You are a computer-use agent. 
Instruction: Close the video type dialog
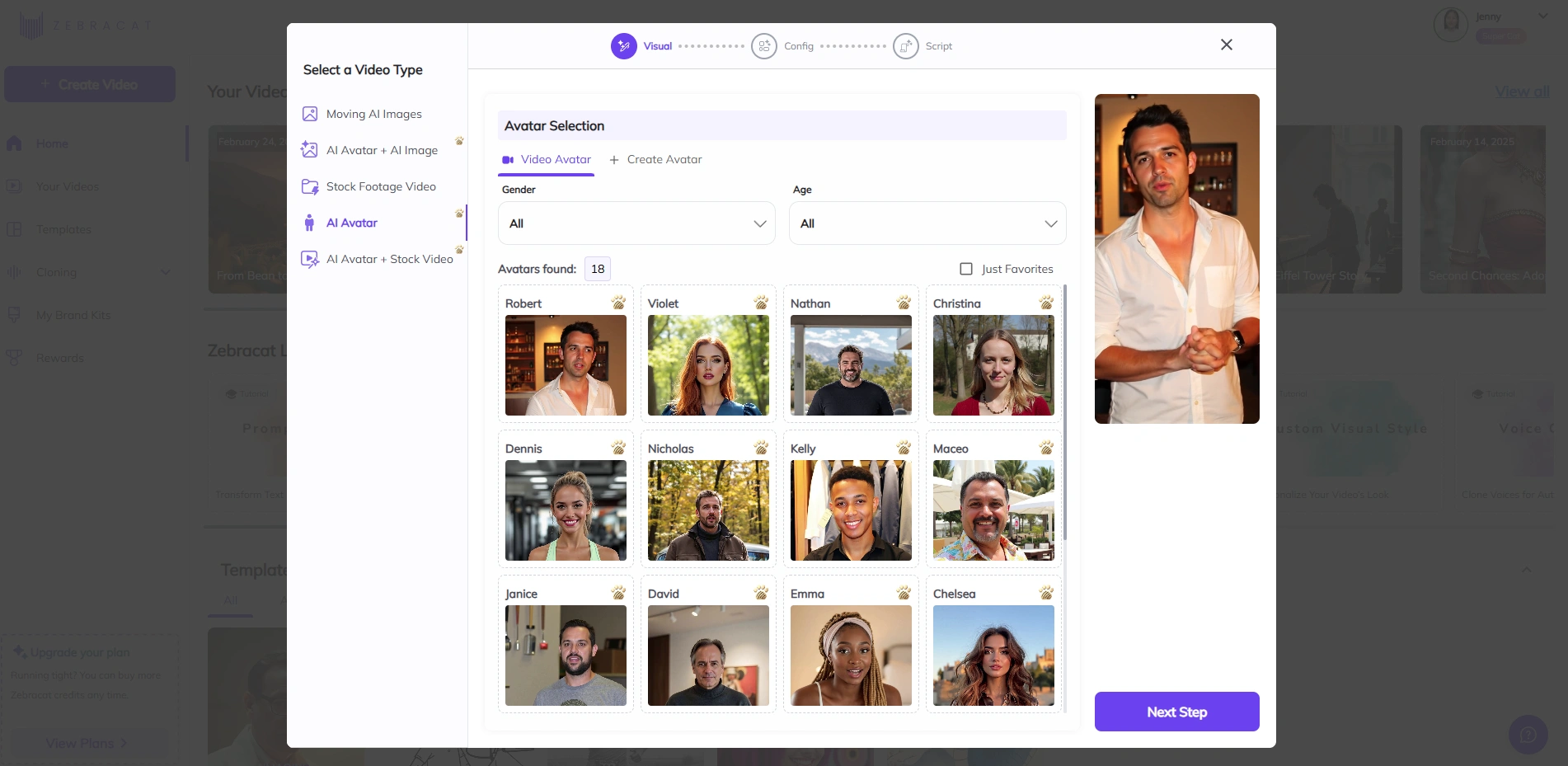pos(1227,45)
